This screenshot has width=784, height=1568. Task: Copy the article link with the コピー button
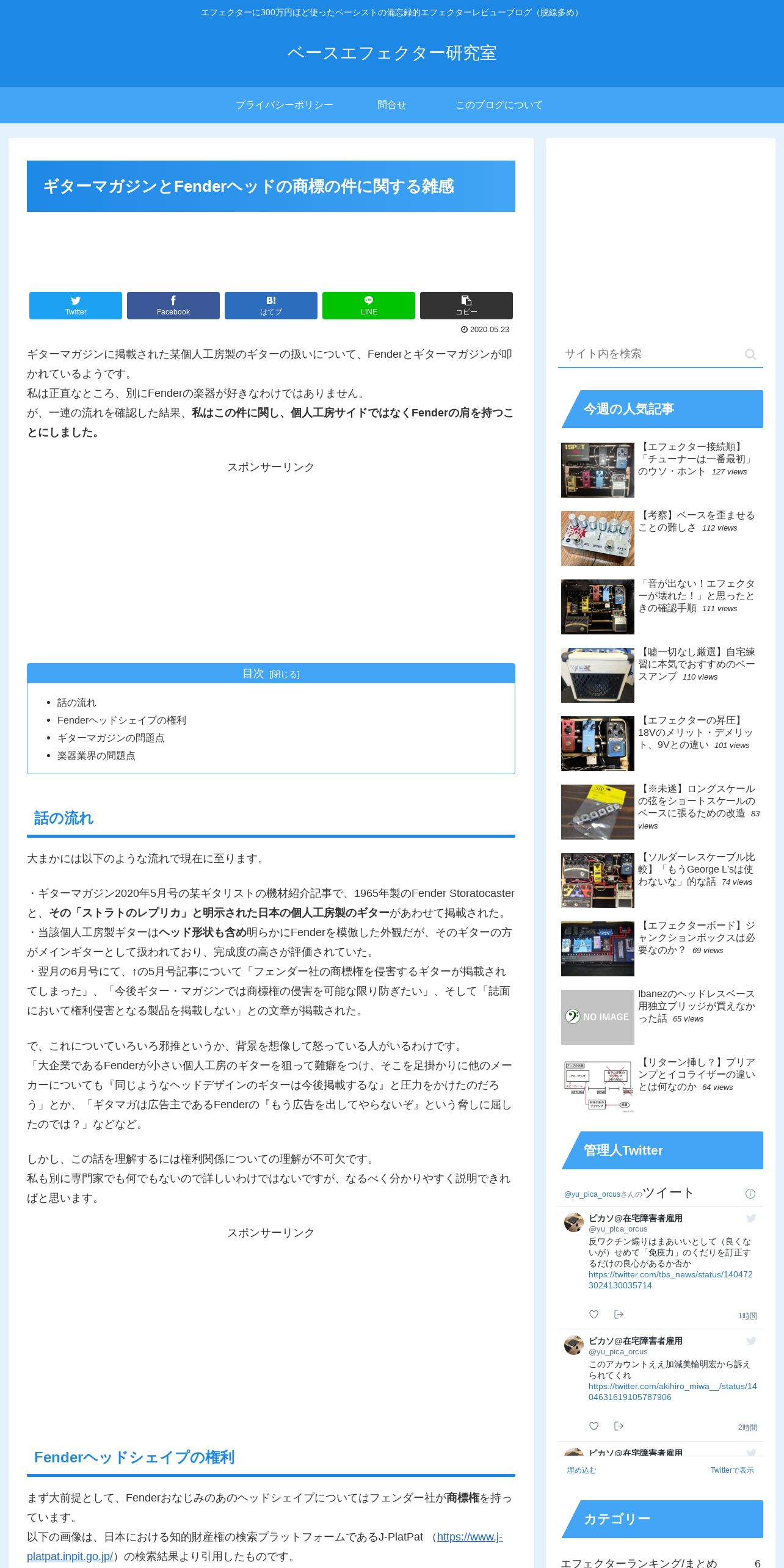(x=466, y=305)
